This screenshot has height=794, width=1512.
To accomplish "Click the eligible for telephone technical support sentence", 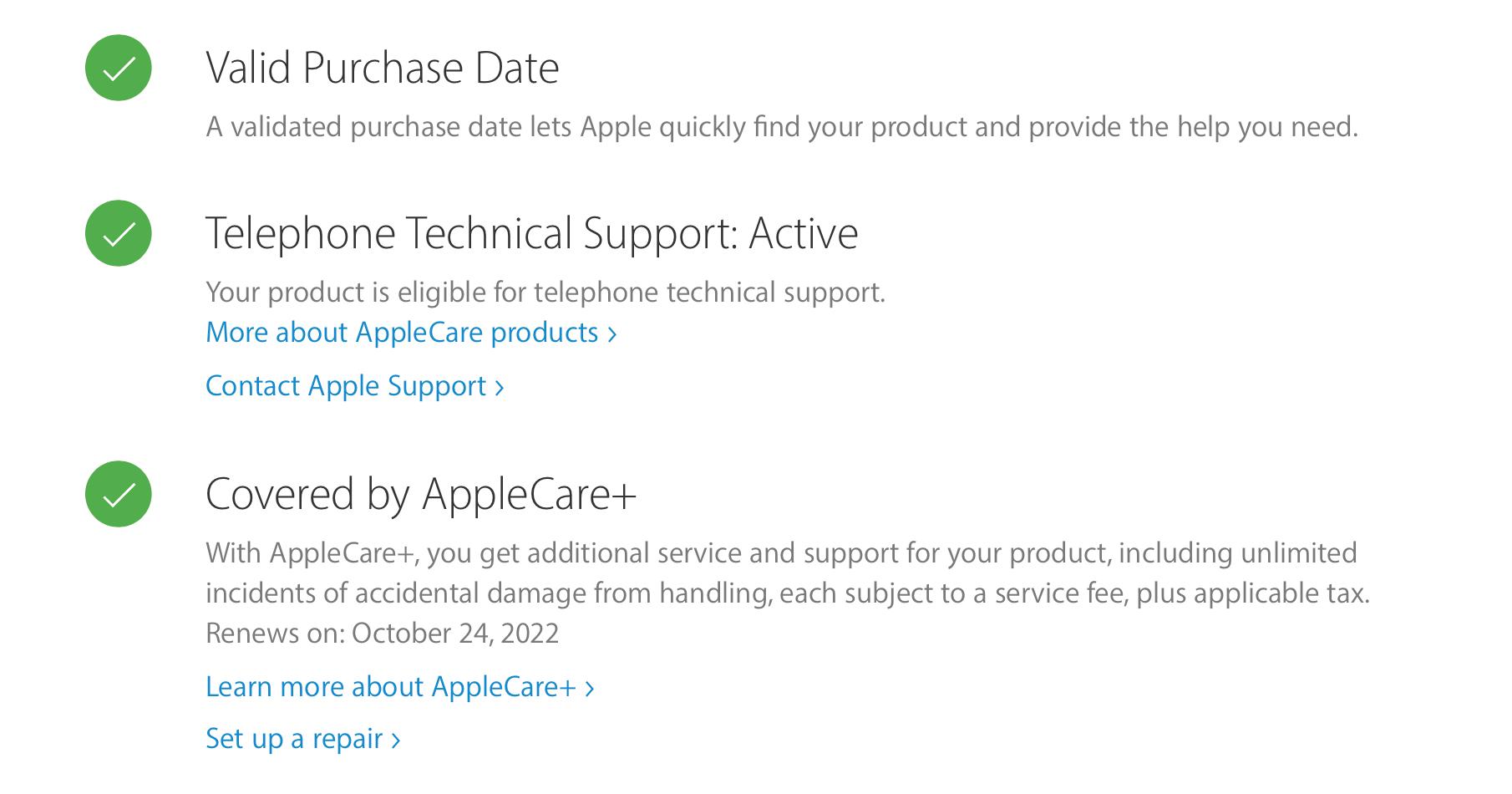I will tap(545, 293).
